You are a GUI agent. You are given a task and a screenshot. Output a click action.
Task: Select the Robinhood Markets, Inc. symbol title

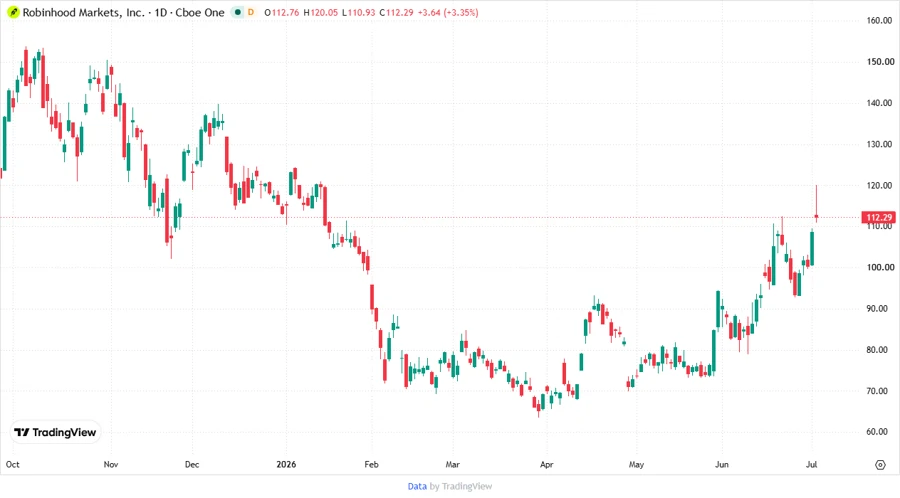[x=83, y=13]
